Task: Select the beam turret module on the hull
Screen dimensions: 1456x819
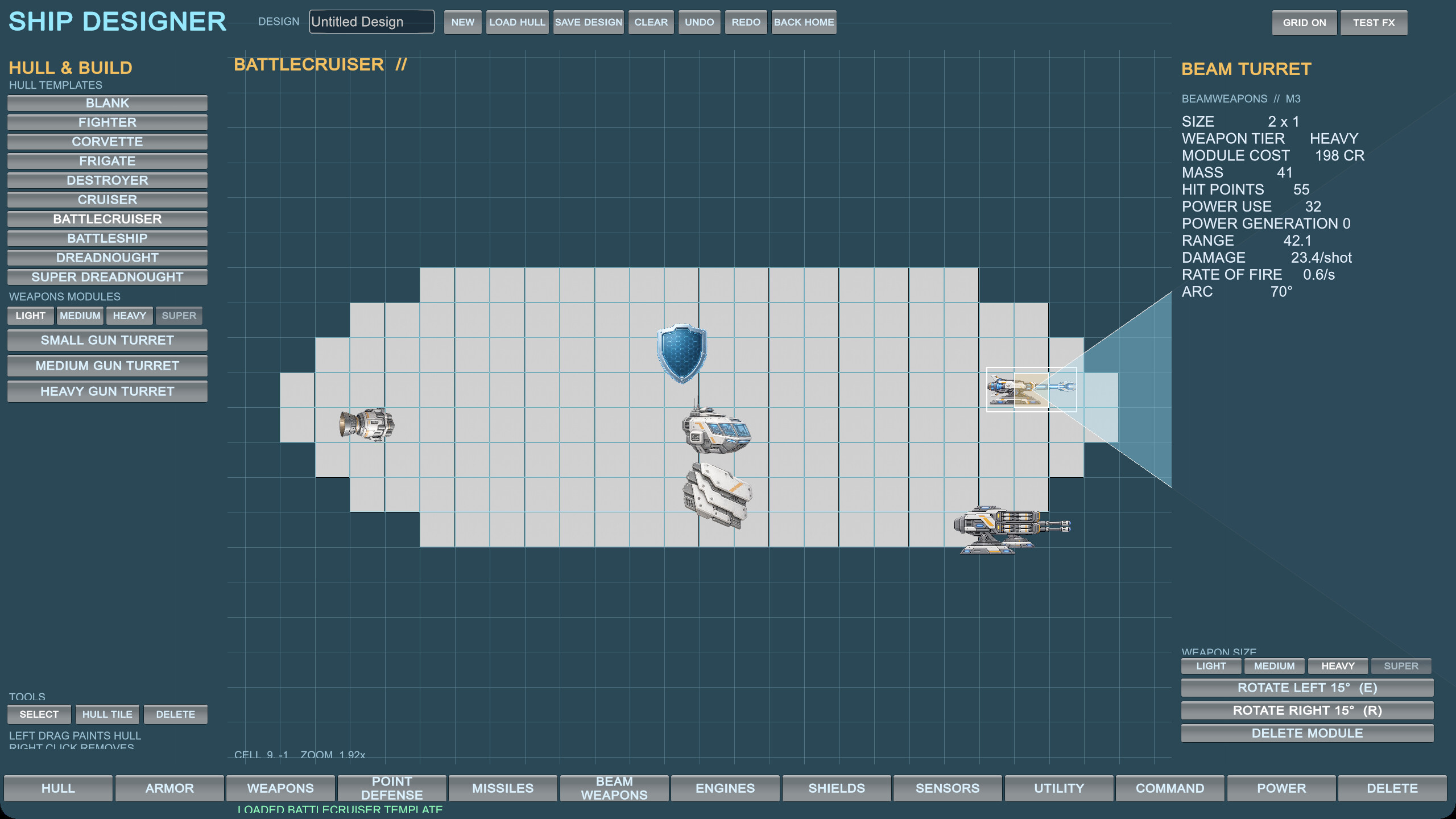Action: click(1031, 390)
